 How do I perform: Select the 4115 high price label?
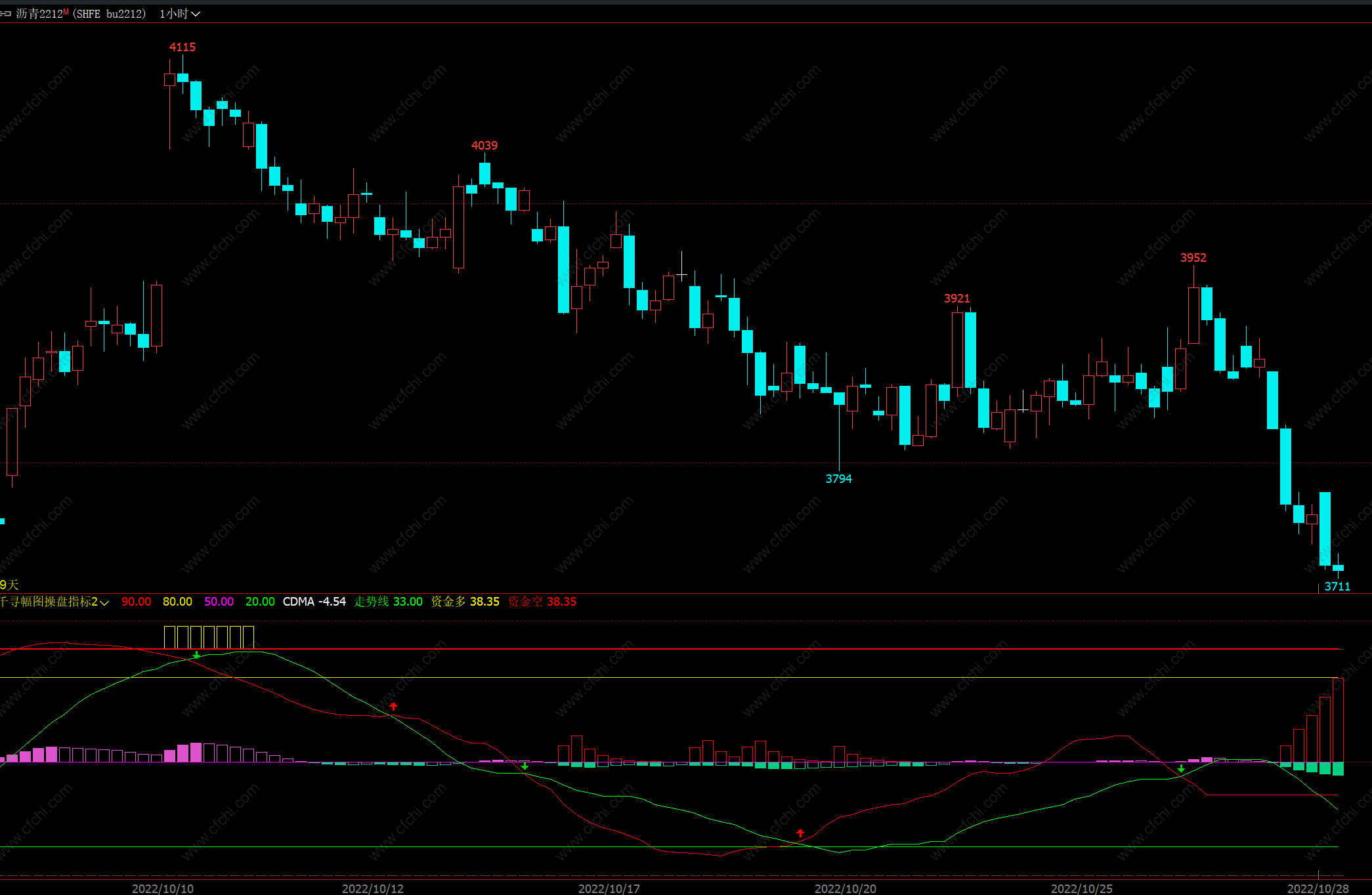pos(182,47)
